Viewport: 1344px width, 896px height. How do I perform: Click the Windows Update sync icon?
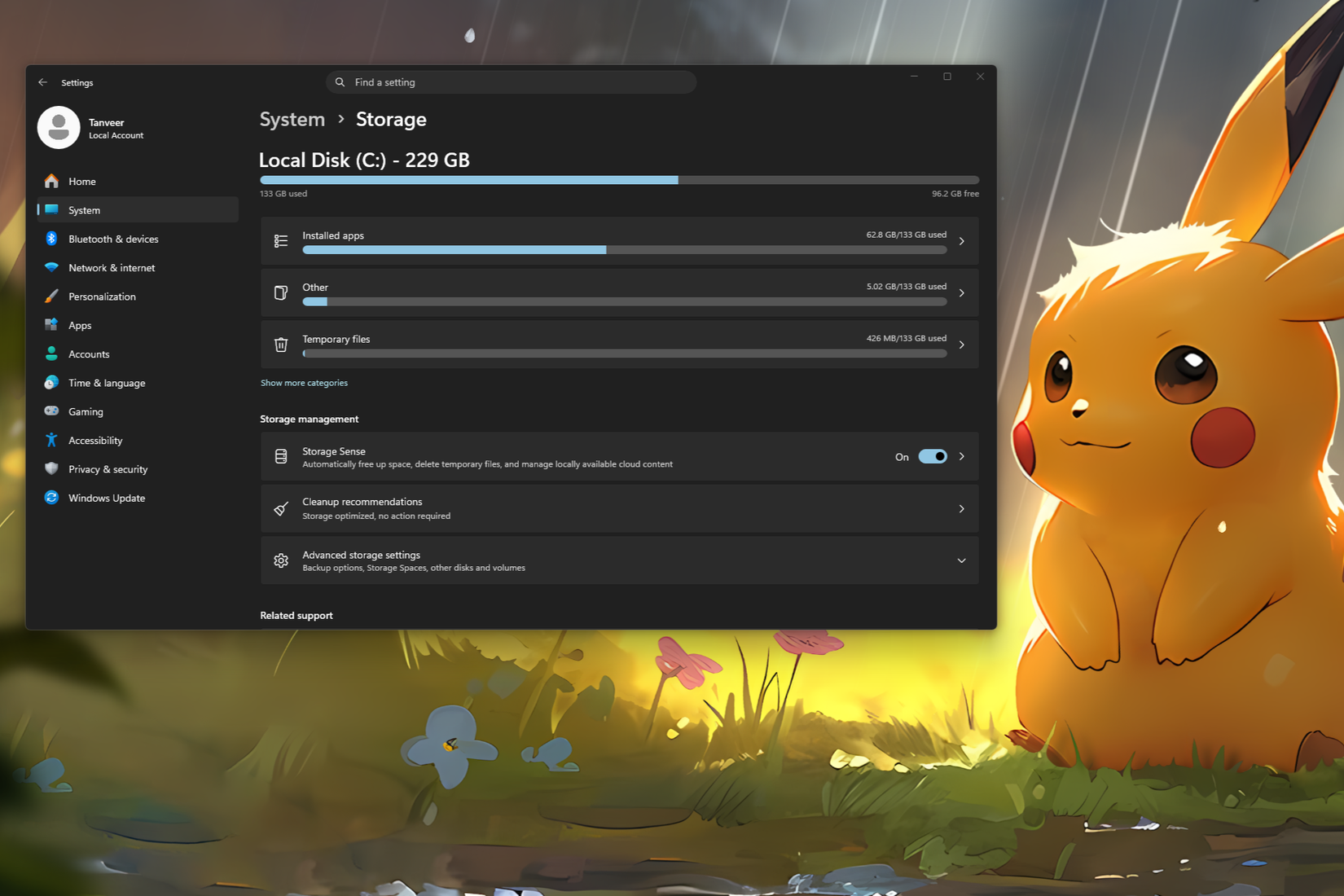(51, 498)
